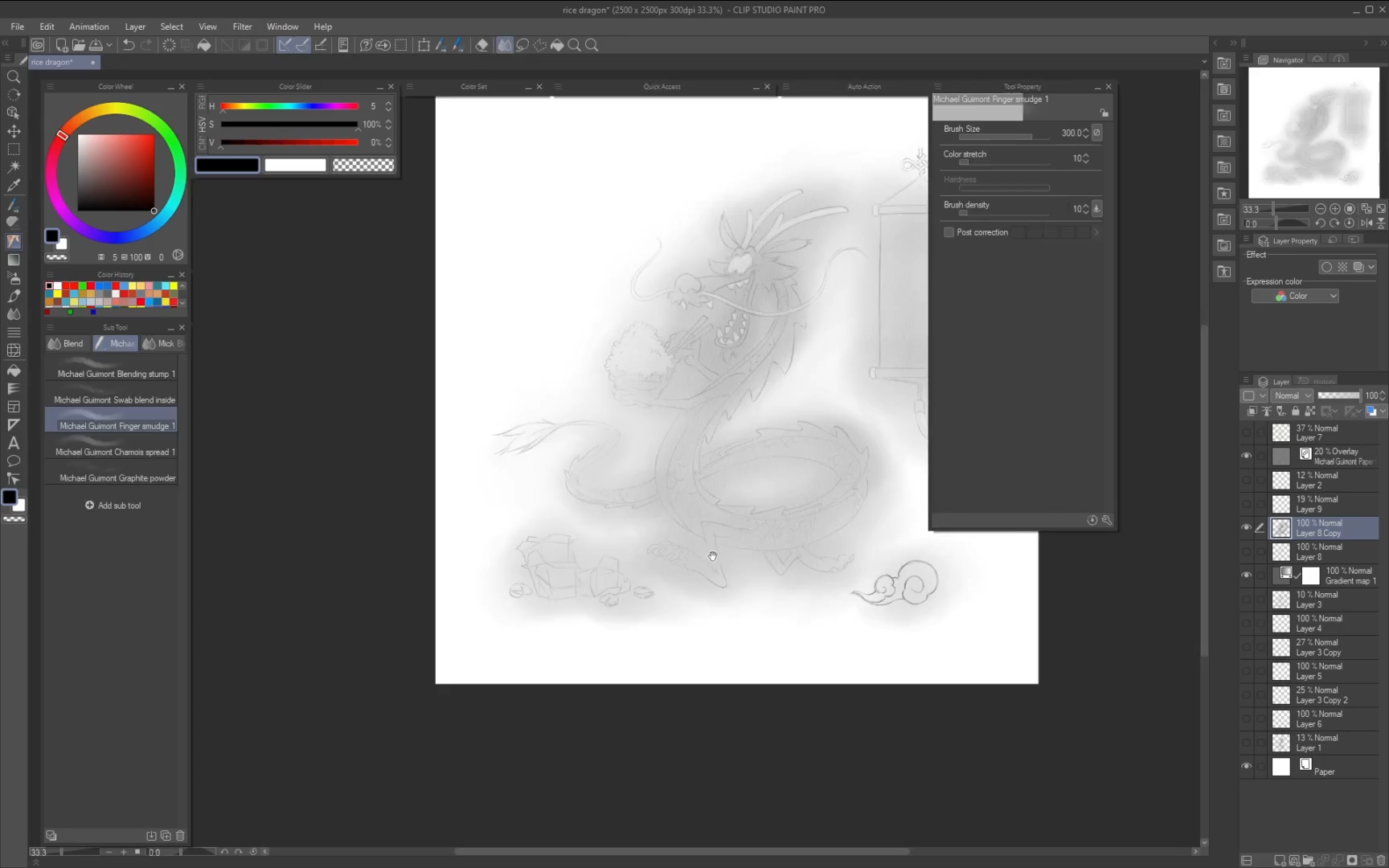Click the New document icon

[x=61, y=45]
